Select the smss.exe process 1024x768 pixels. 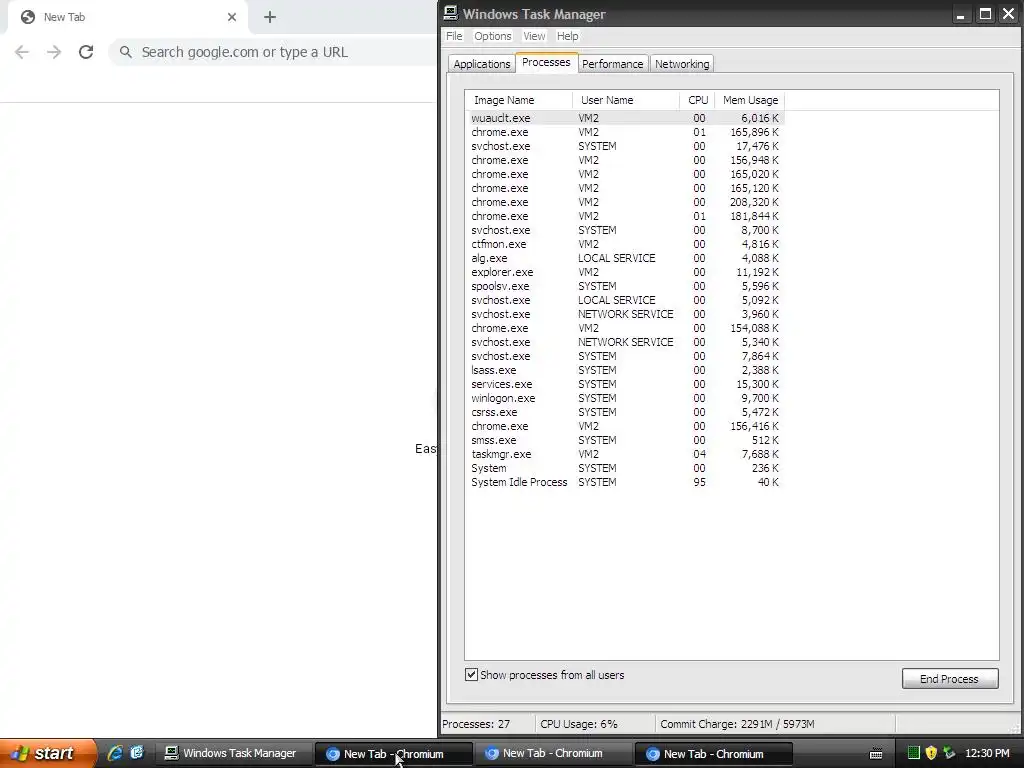[x=625, y=440]
